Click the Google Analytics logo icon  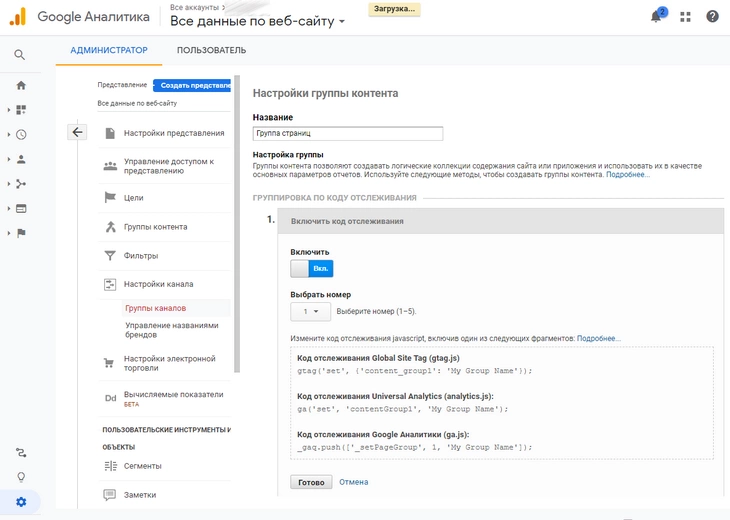click(x=18, y=17)
